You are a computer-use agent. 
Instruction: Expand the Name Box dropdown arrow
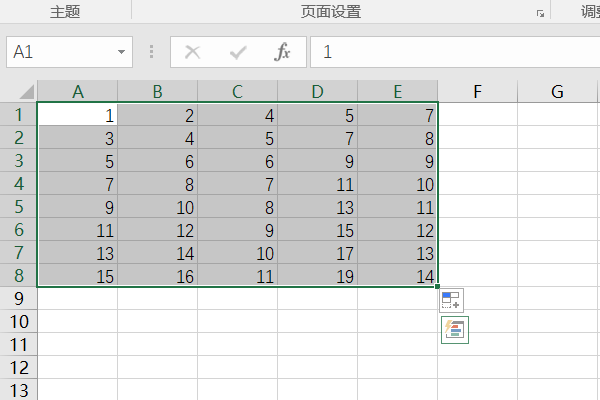coord(121,53)
